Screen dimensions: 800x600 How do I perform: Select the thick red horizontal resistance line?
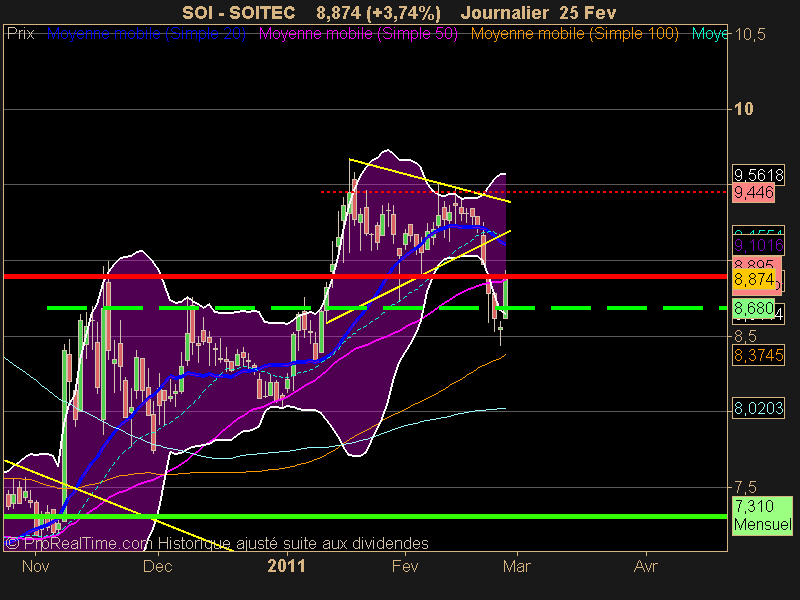[x=365, y=277]
